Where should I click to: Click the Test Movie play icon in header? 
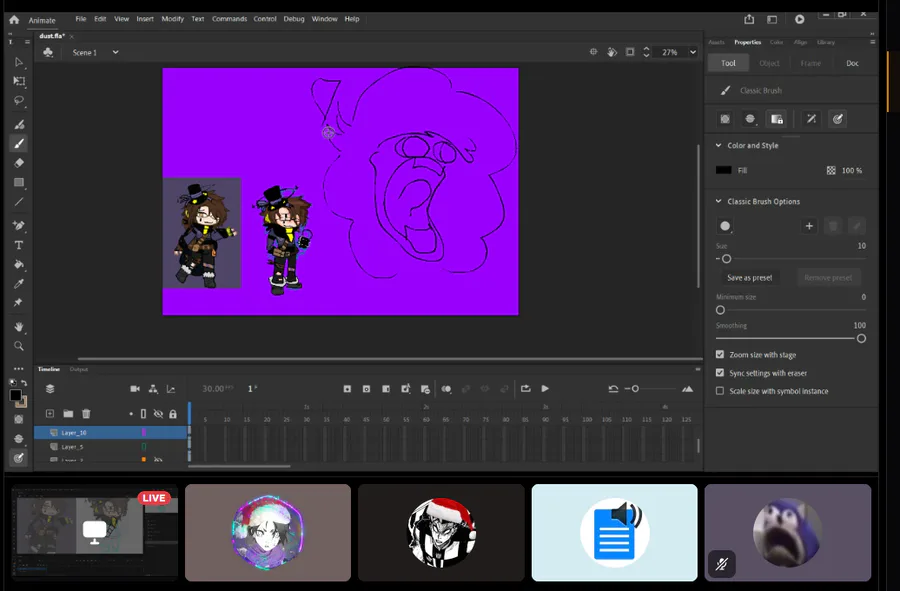800,20
